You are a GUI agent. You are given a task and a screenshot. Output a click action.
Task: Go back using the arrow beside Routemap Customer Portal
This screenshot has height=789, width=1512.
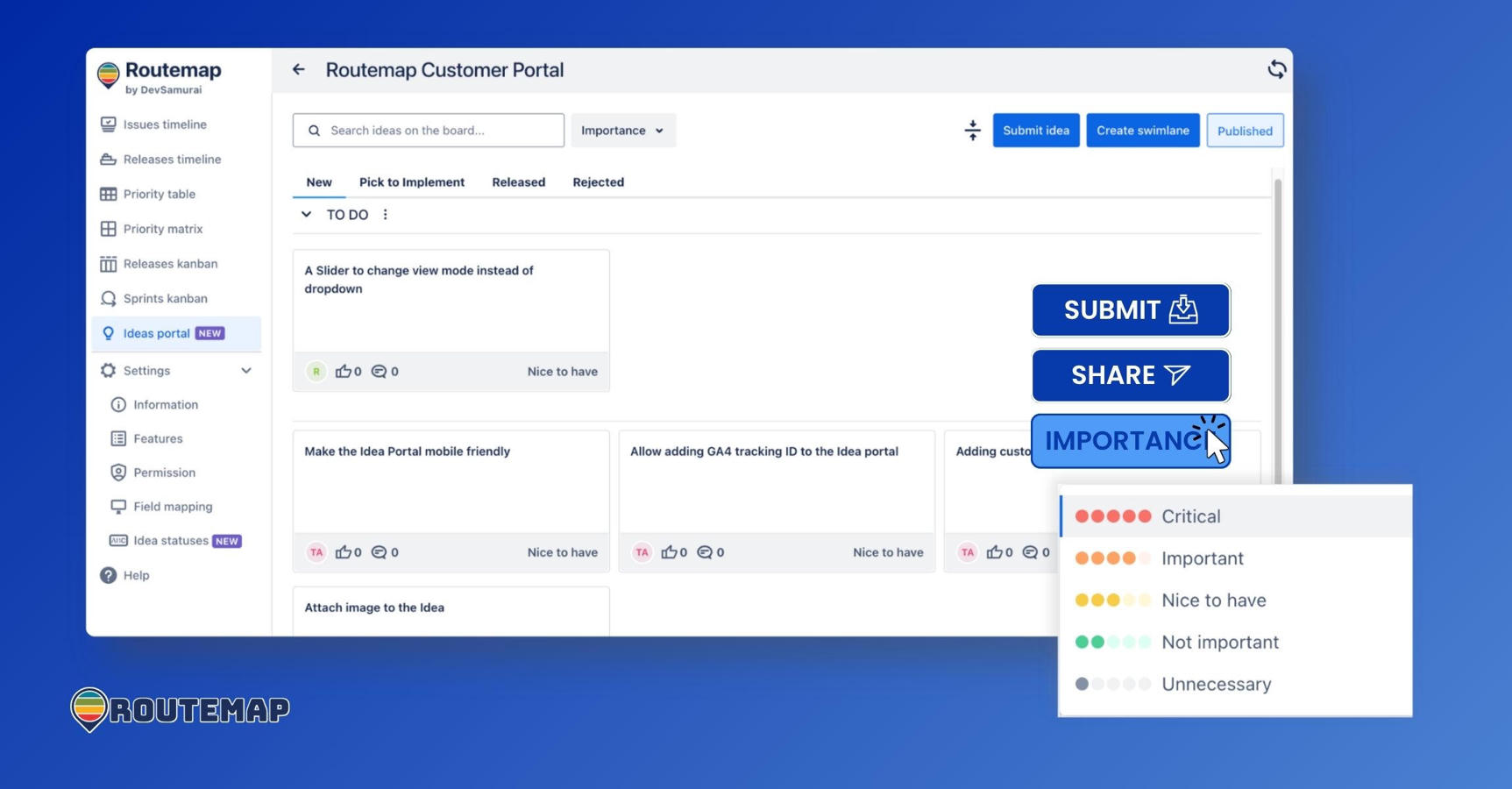click(x=299, y=70)
